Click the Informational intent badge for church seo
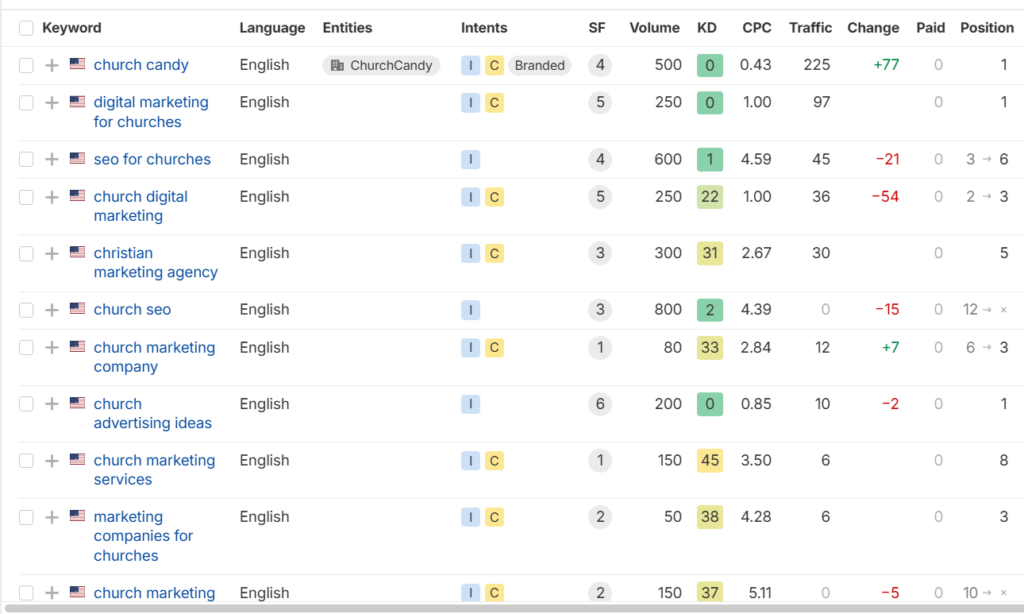The image size is (1024, 614). coord(471,310)
